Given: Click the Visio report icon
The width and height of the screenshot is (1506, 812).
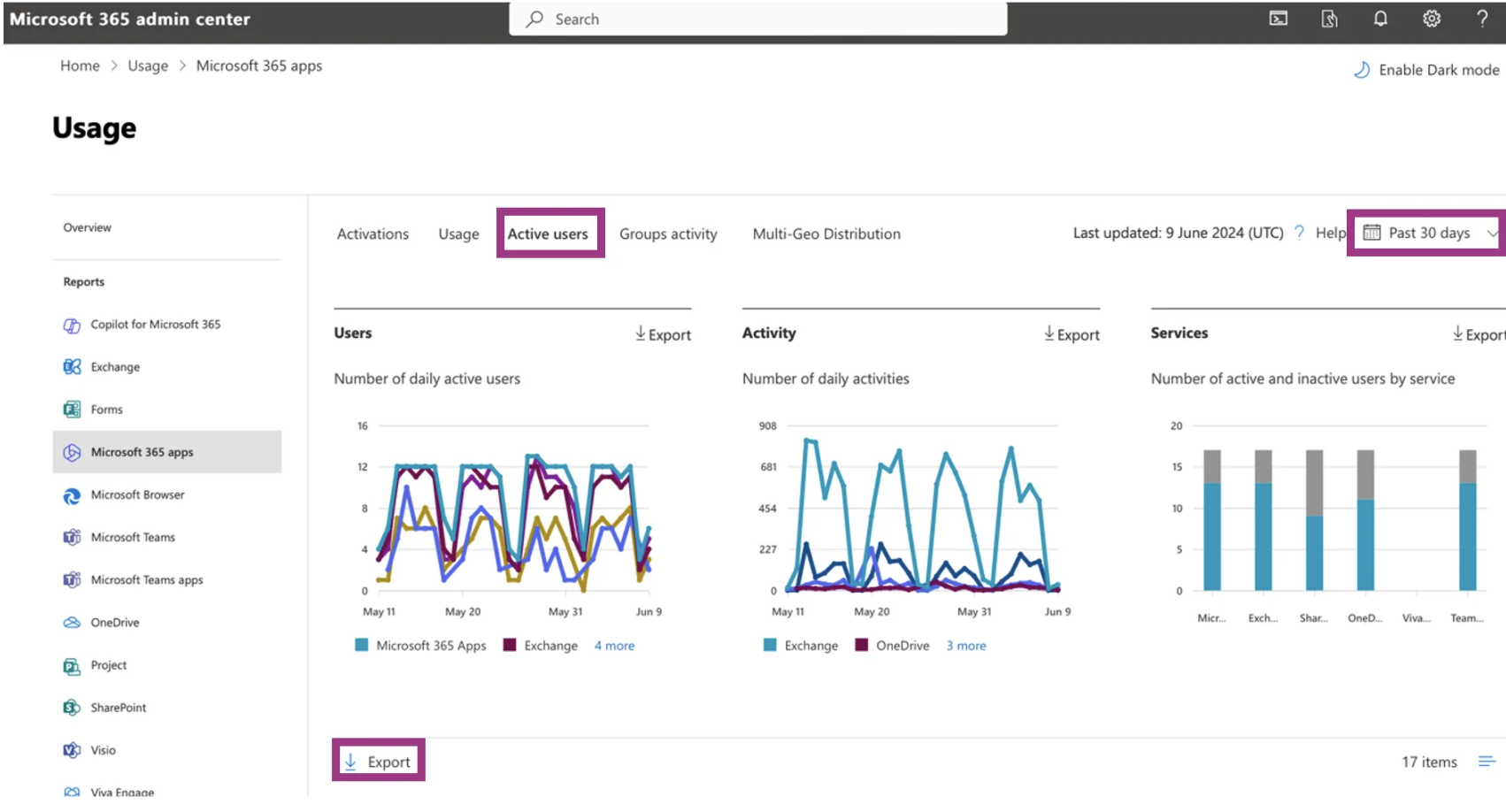Looking at the screenshot, I should (x=72, y=750).
